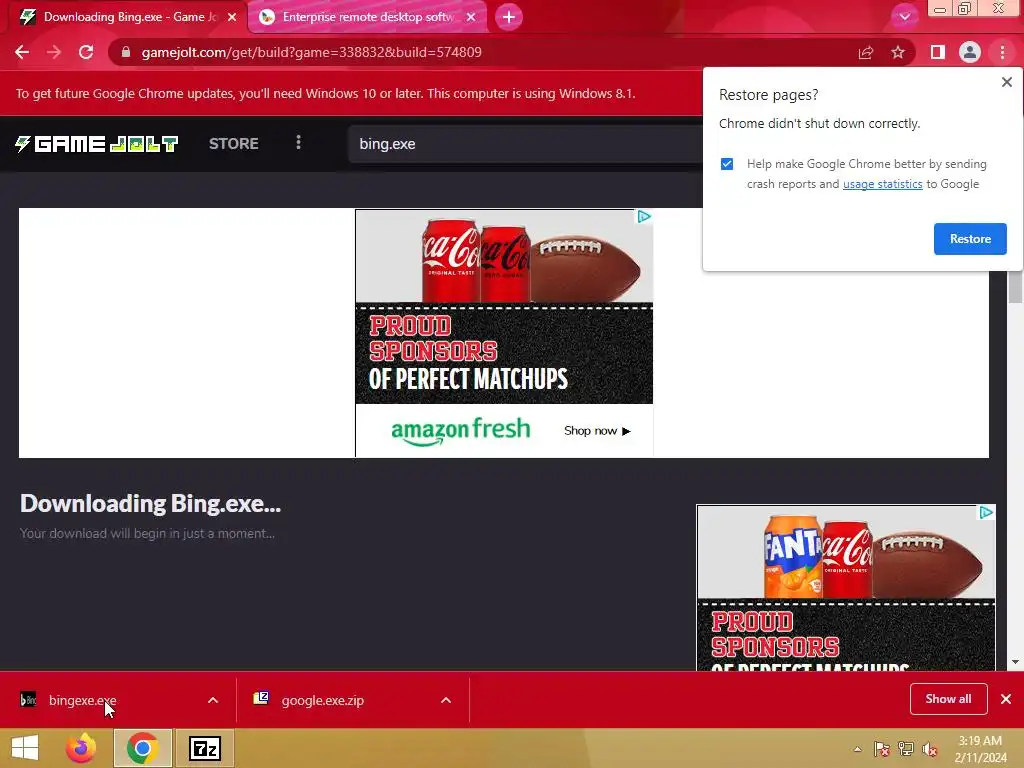Viewport: 1024px width, 768px height.
Task: Click the muted volume tray icon
Action: tap(930, 749)
